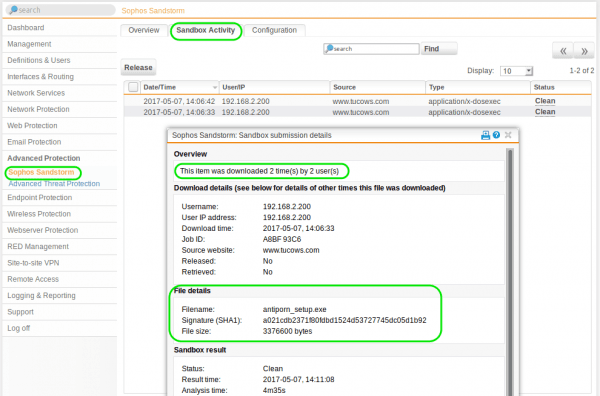
Task: Open Advanced Threat Protection submenu item
Action: (x=54, y=184)
